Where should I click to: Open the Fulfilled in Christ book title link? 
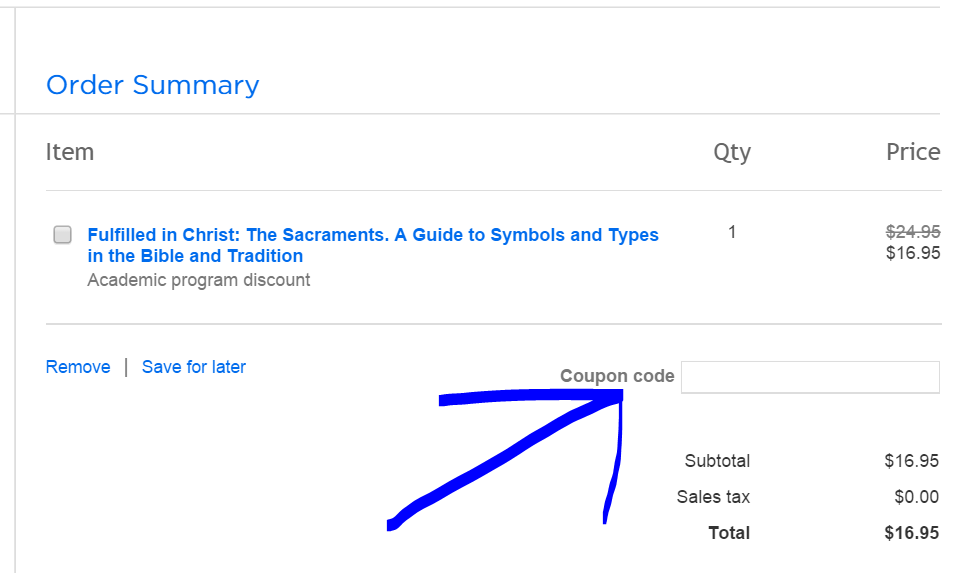coord(372,245)
